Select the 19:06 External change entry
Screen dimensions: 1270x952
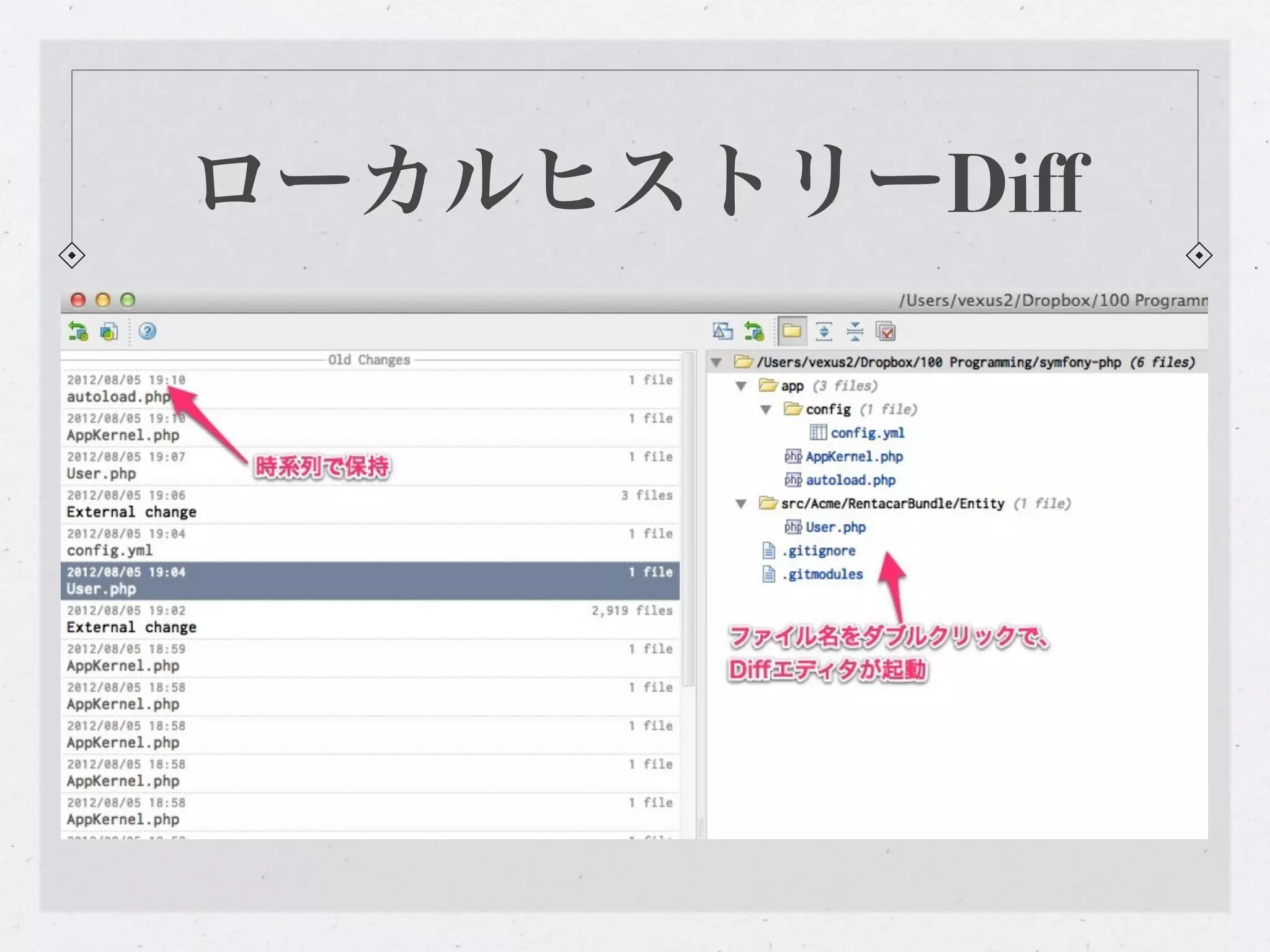pos(370,505)
